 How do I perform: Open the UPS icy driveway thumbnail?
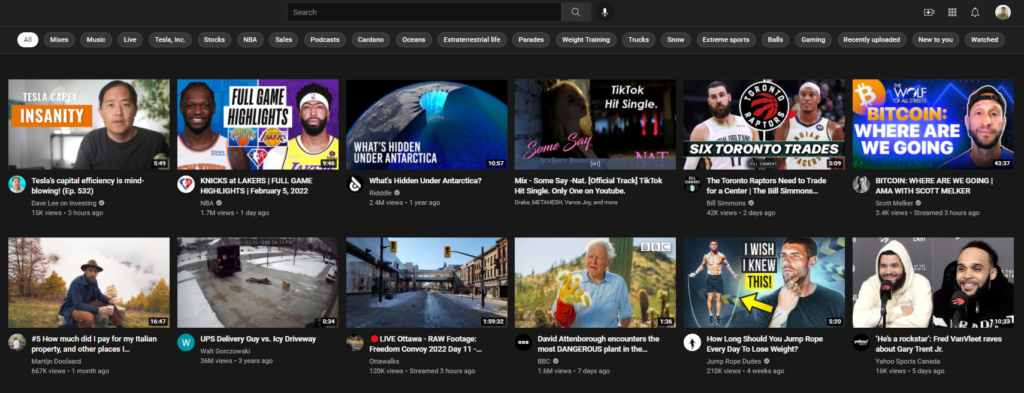[258, 283]
